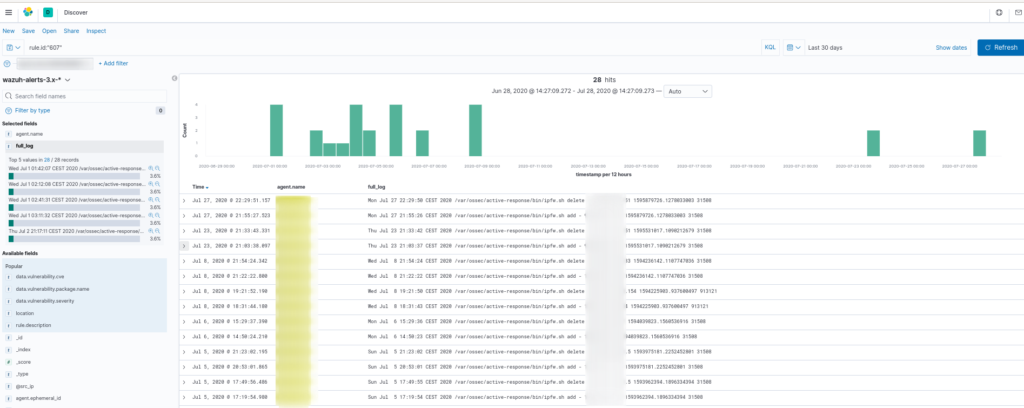Select the Share menu item

tap(71, 31)
